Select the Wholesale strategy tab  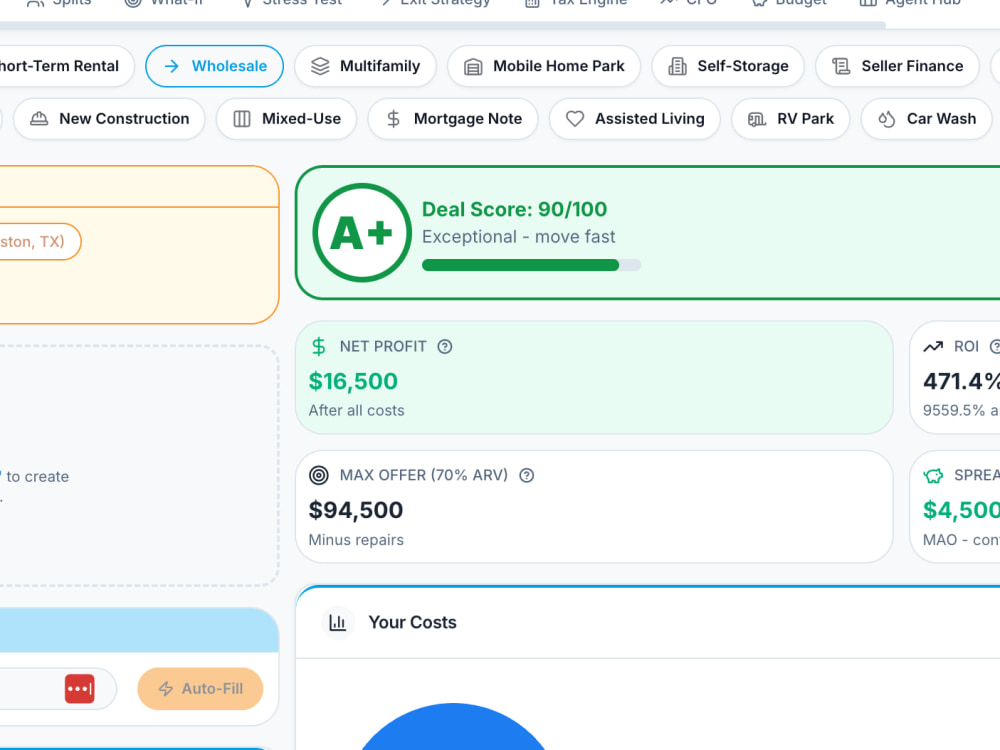point(214,66)
